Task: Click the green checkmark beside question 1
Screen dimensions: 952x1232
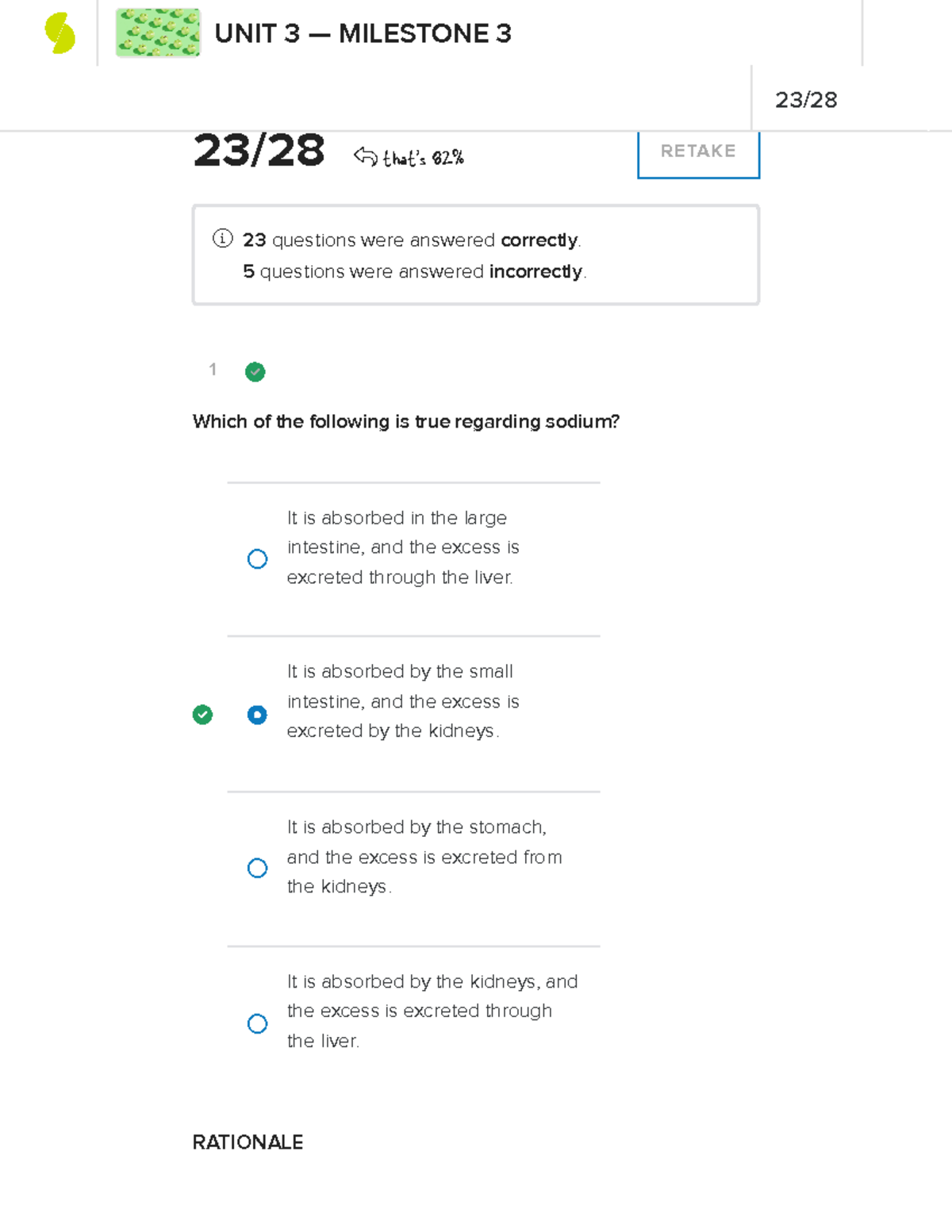Action: pos(255,371)
